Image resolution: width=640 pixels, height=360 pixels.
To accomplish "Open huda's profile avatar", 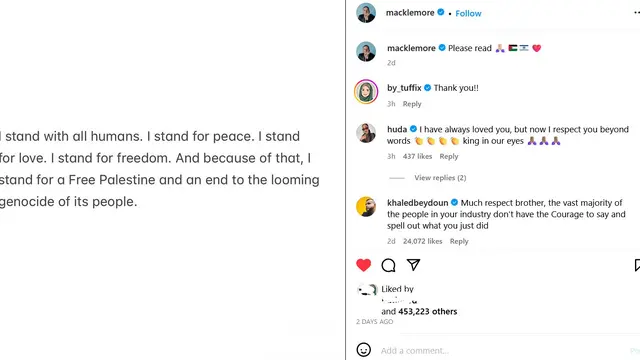I will pyautogui.click(x=366, y=133).
